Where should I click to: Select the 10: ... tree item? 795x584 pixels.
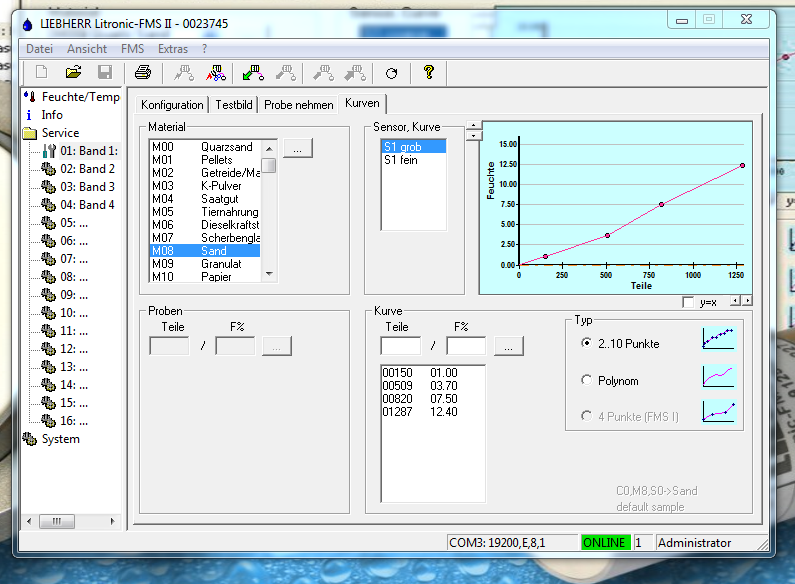[x=74, y=313]
